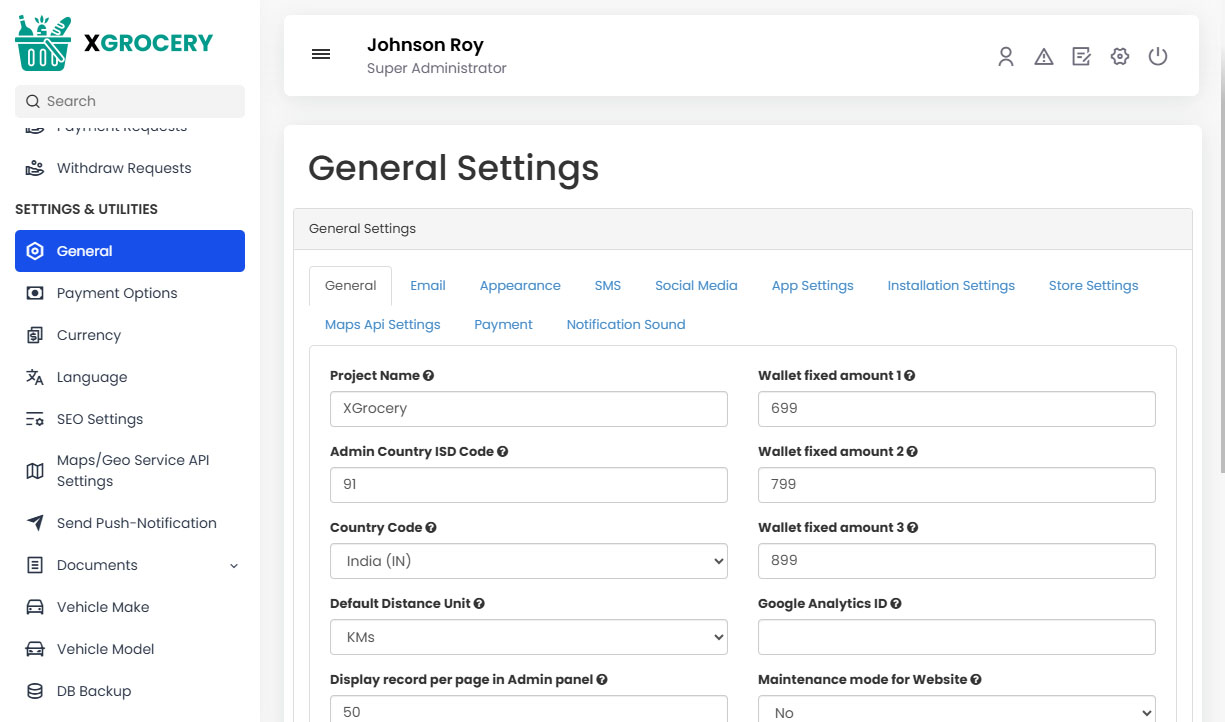This screenshot has height=722, width=1225.
Task: Open the Default Distance Unit dropdown
Action: point(528,637)
